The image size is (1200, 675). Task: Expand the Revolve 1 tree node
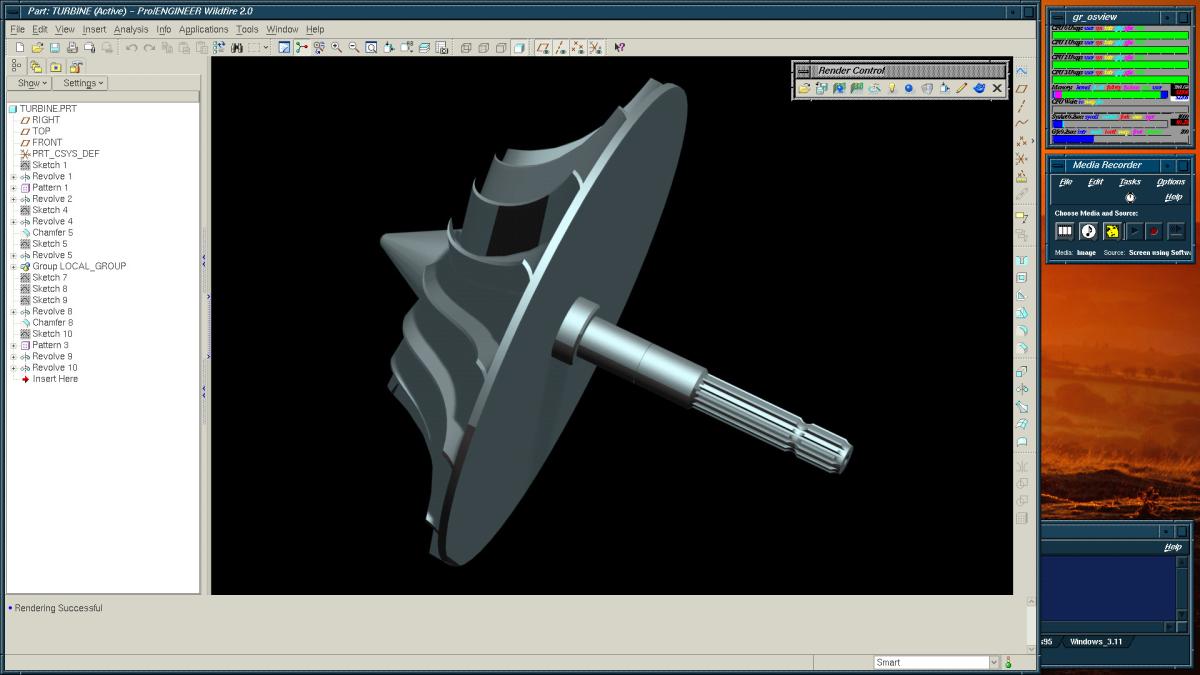[14, 177]
